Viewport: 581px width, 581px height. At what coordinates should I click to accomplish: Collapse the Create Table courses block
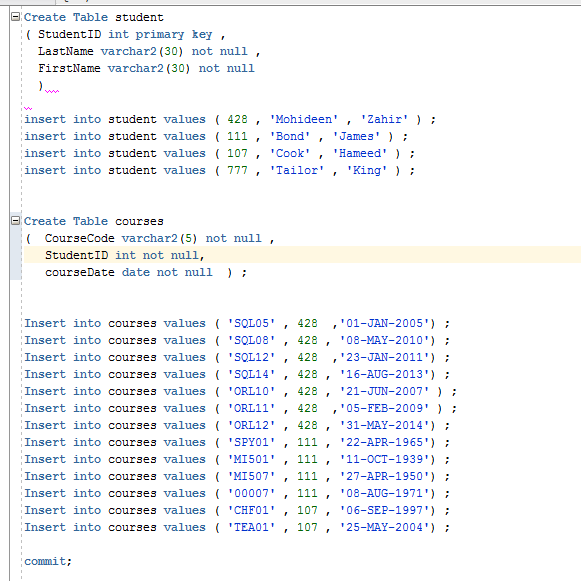[16, 221]
